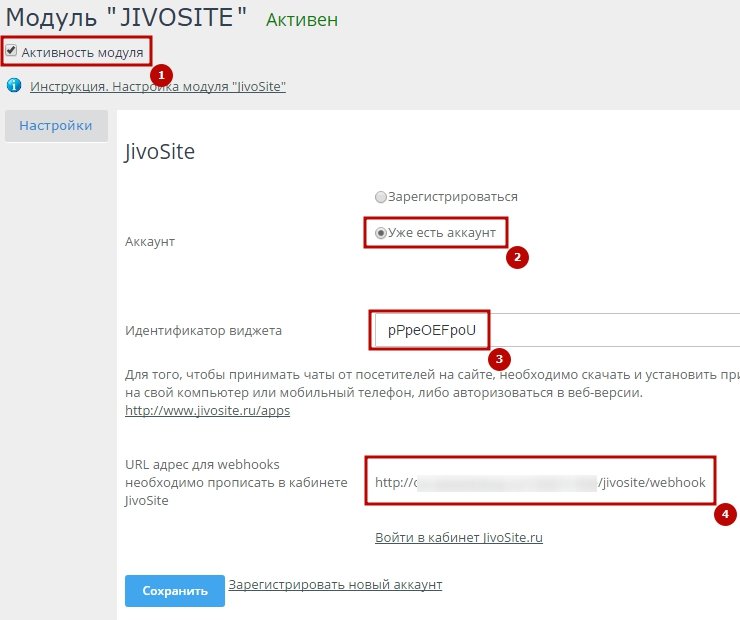740x620 pixels.
Task: Click the "Идентификатор виджета" label
Action: (203, 330)
